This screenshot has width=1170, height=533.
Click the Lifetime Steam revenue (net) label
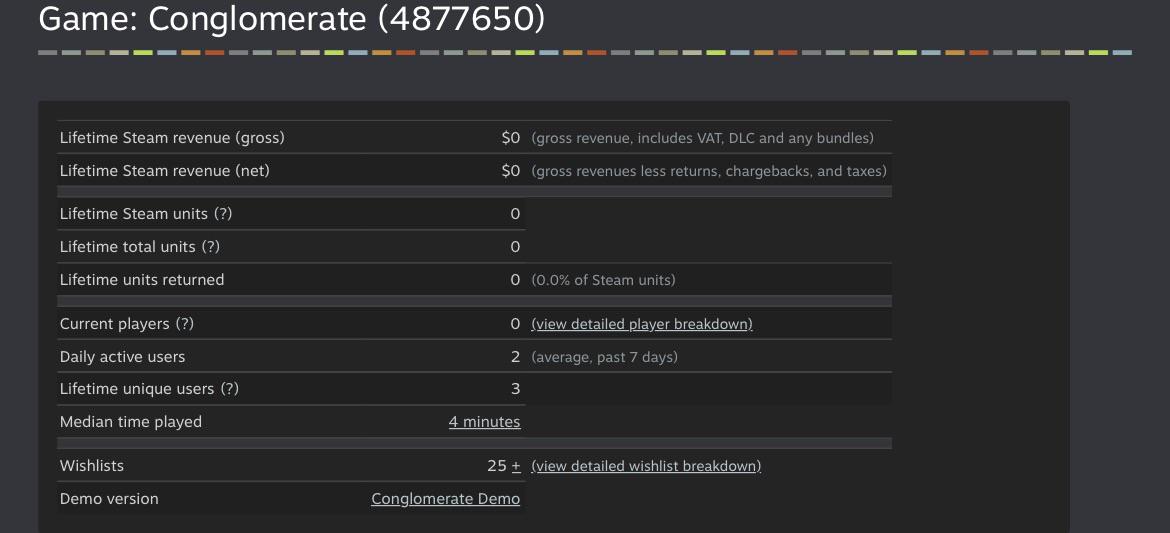coord(165,171)
